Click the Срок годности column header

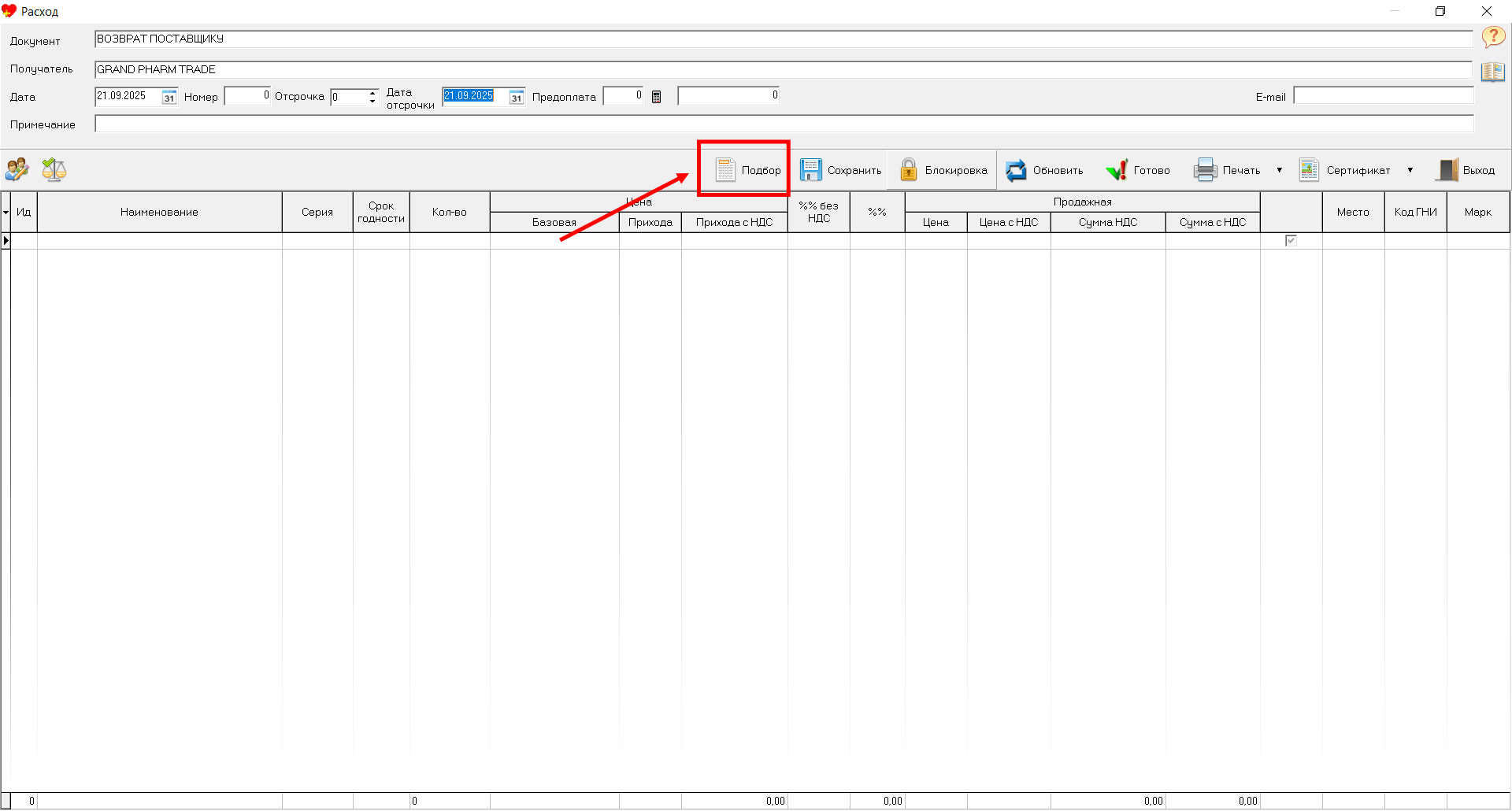[381, 213]
